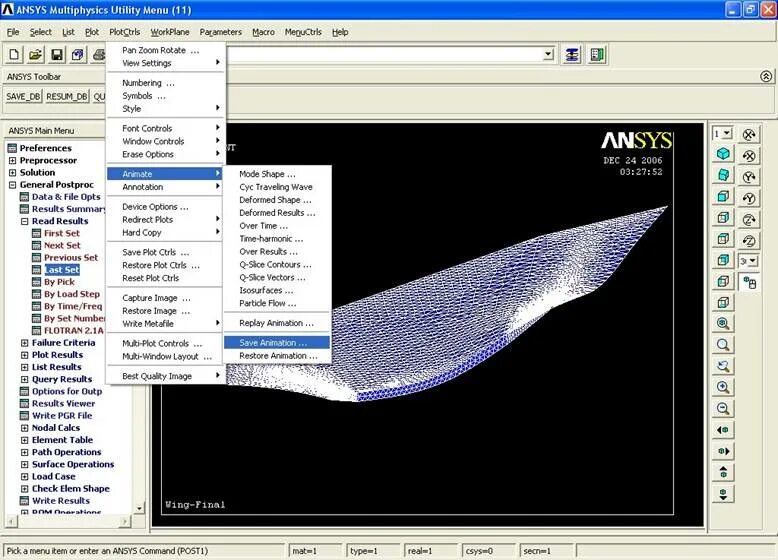The width and height of the screenshot is (778, 560).
Task: Toggle Dynamic Model Mode button
Action: [749, 283]
